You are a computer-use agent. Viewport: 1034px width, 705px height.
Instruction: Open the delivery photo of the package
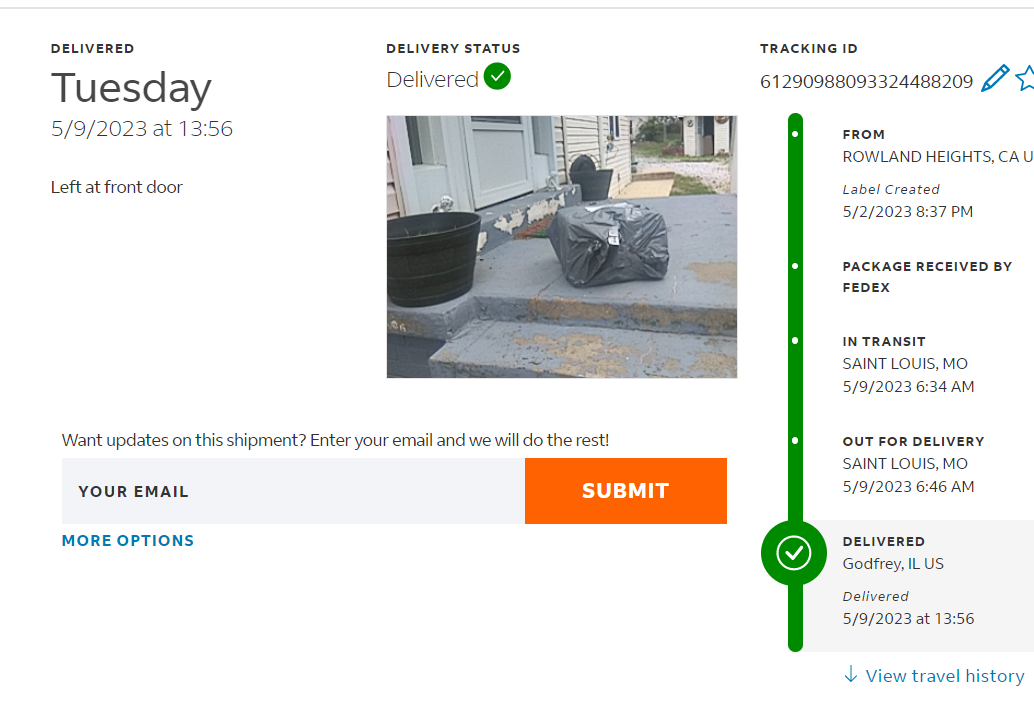click(561, 247)
